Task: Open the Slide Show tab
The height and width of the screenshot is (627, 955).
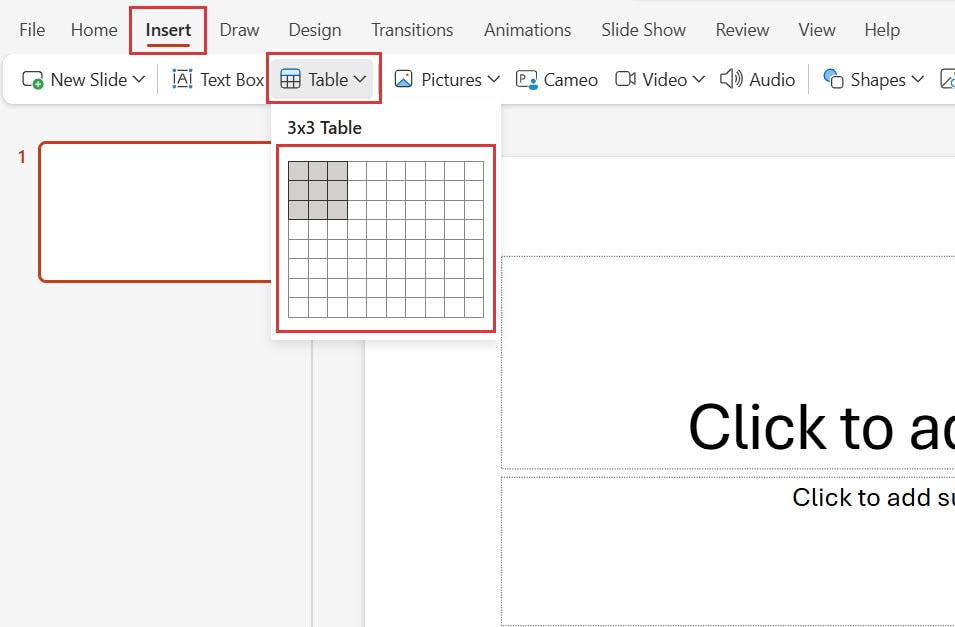Action: pyautogui.click(x=643, y=30)
